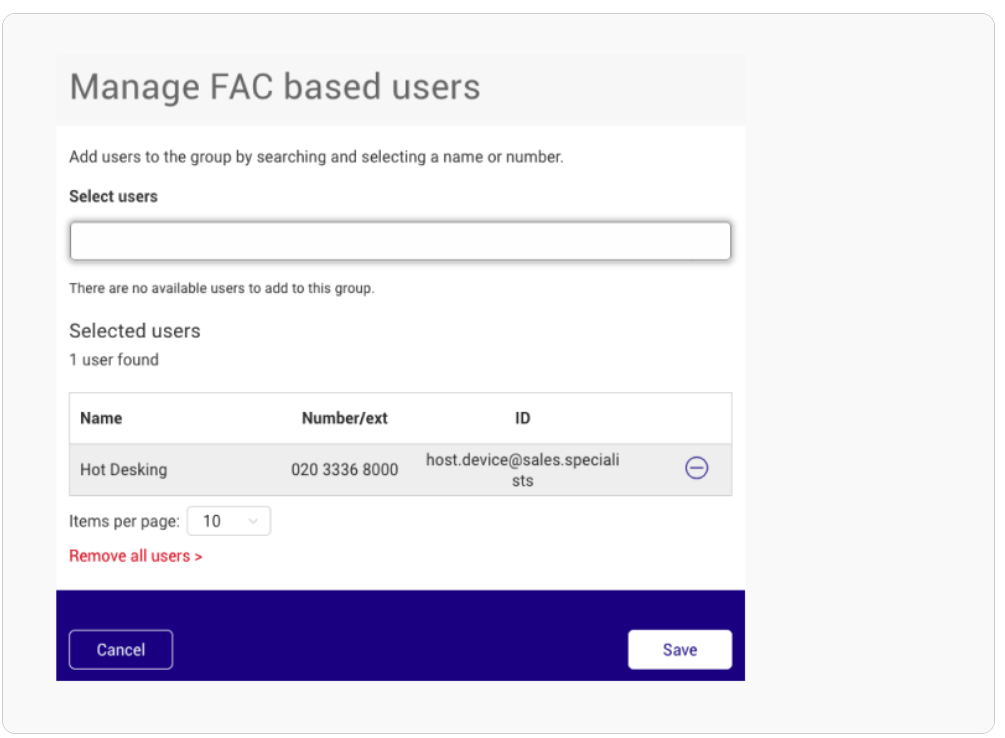Click the 'Add users to the group' instruction
Screen dimensions: 1005x738
[316, 157]
